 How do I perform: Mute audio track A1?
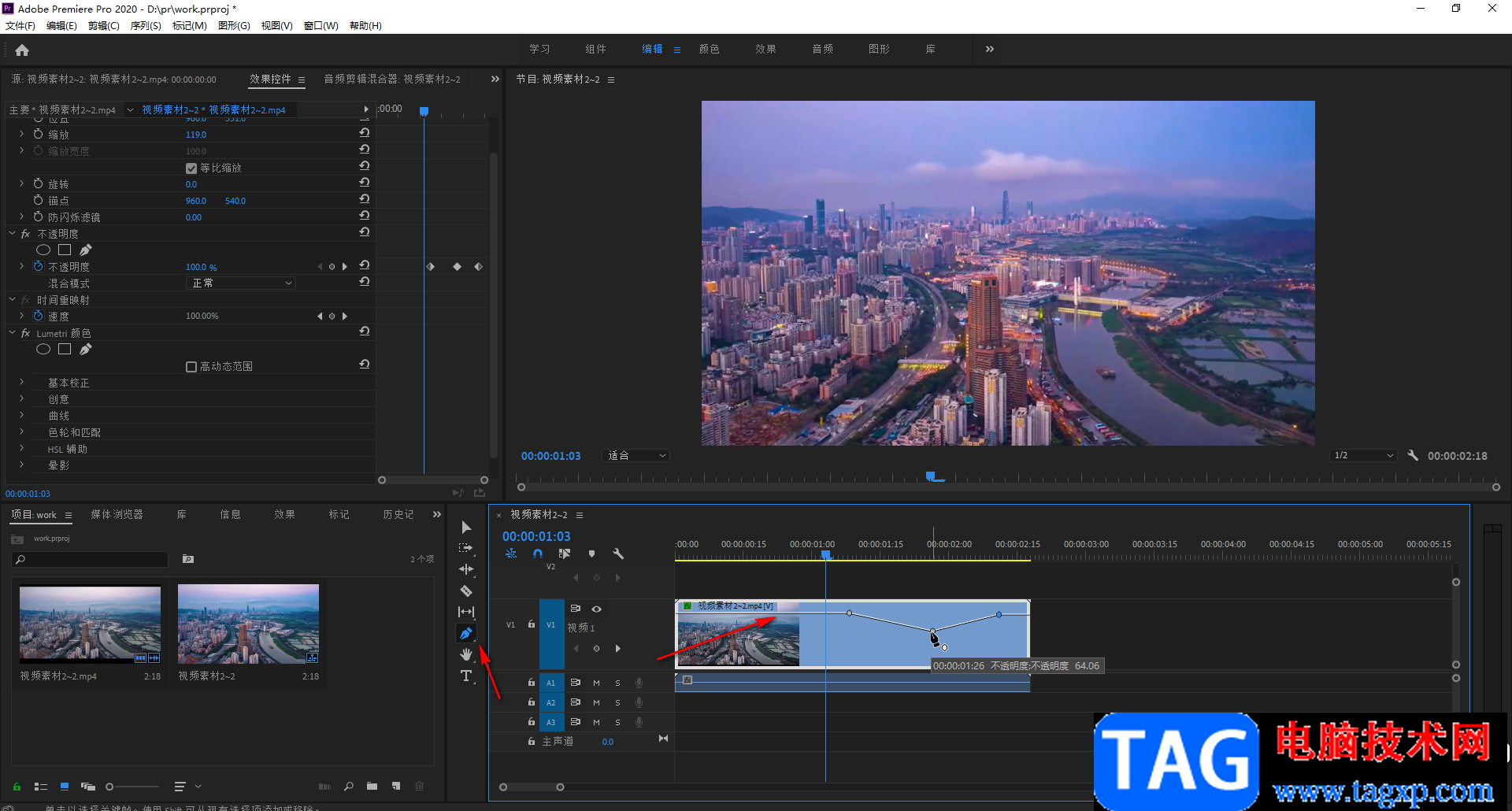click(596, 683)
